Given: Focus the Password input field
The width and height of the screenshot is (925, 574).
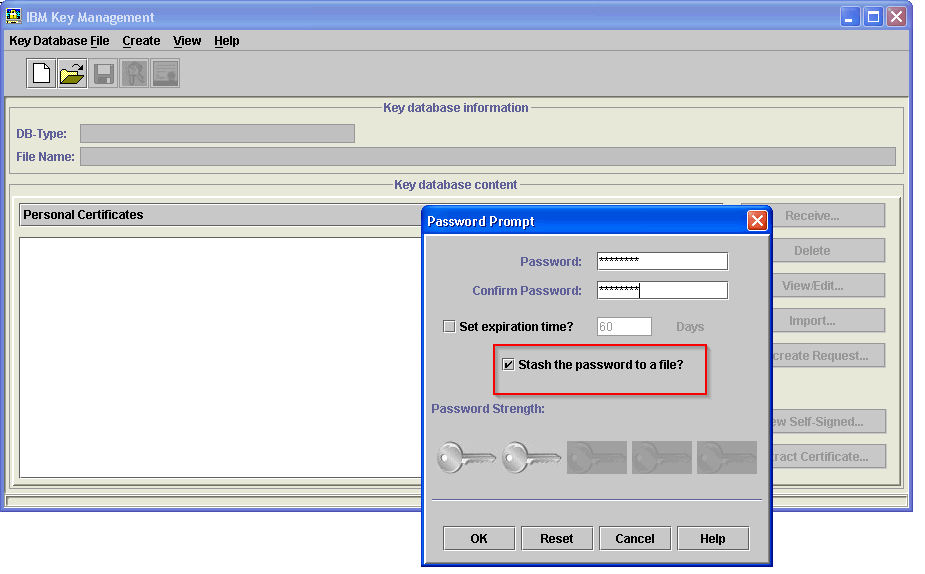Looking at the screenshot, I should tap(662, 261).
